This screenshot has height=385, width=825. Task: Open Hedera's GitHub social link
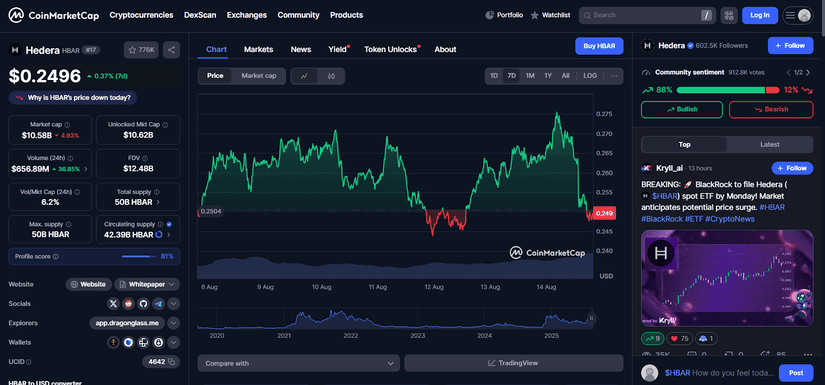pos(143,303)
